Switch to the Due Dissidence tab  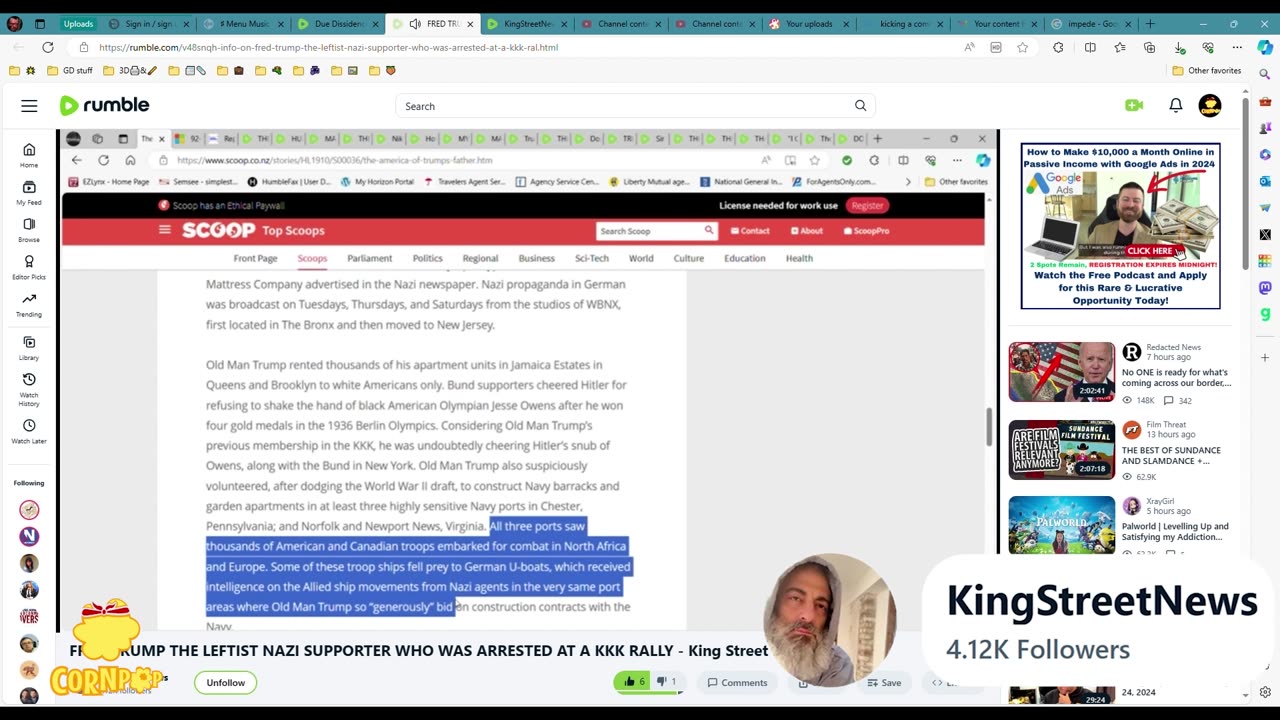coord(338,23)
